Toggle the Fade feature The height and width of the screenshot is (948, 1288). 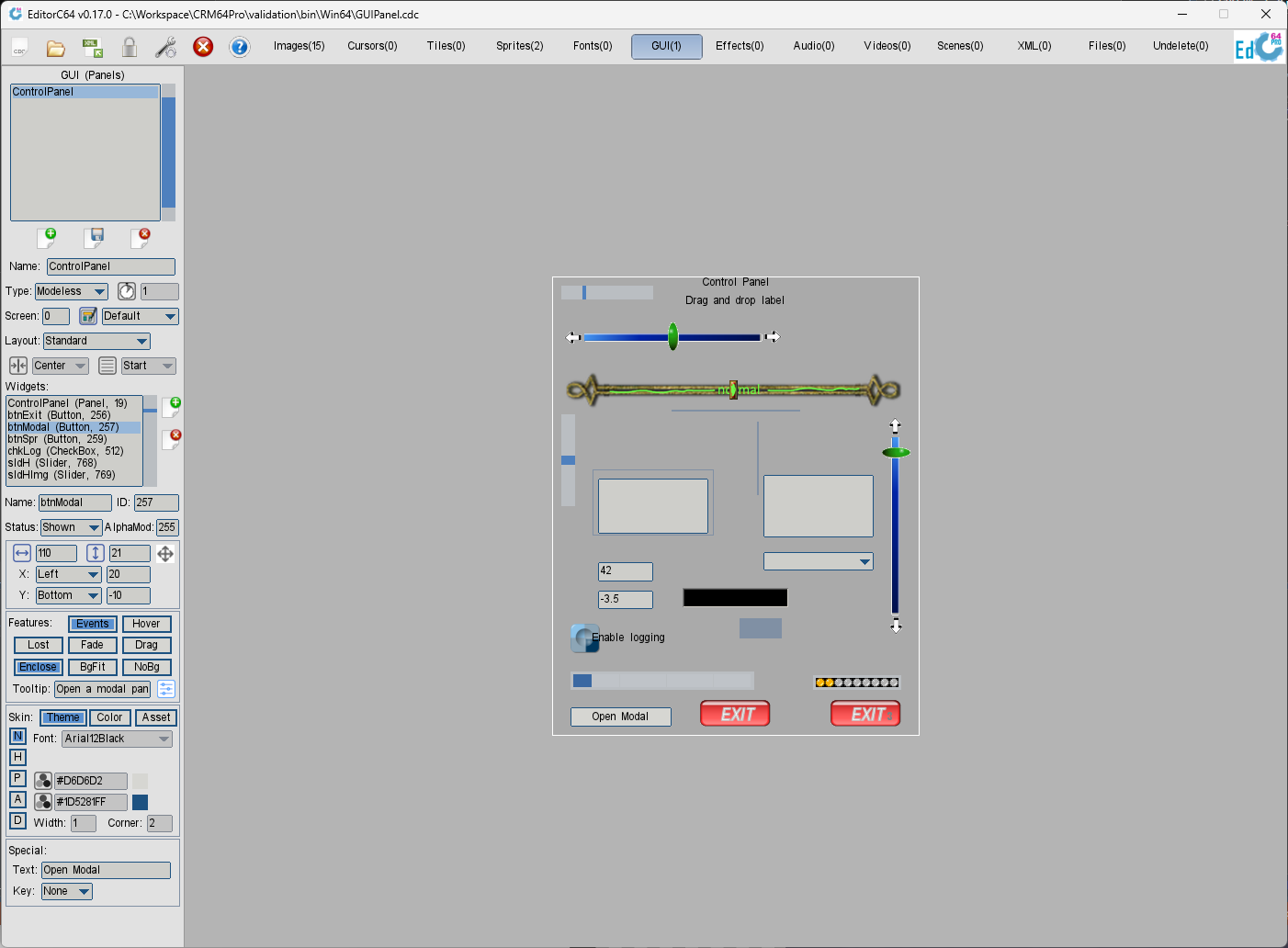click(93, 645)
